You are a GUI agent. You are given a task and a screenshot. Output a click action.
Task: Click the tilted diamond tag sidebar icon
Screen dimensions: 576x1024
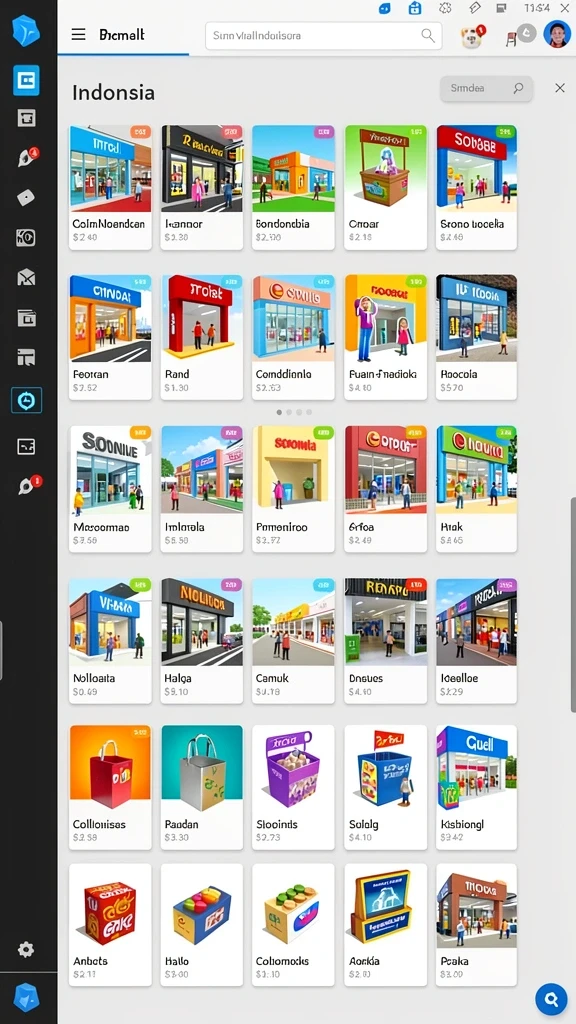pos(26,197)
